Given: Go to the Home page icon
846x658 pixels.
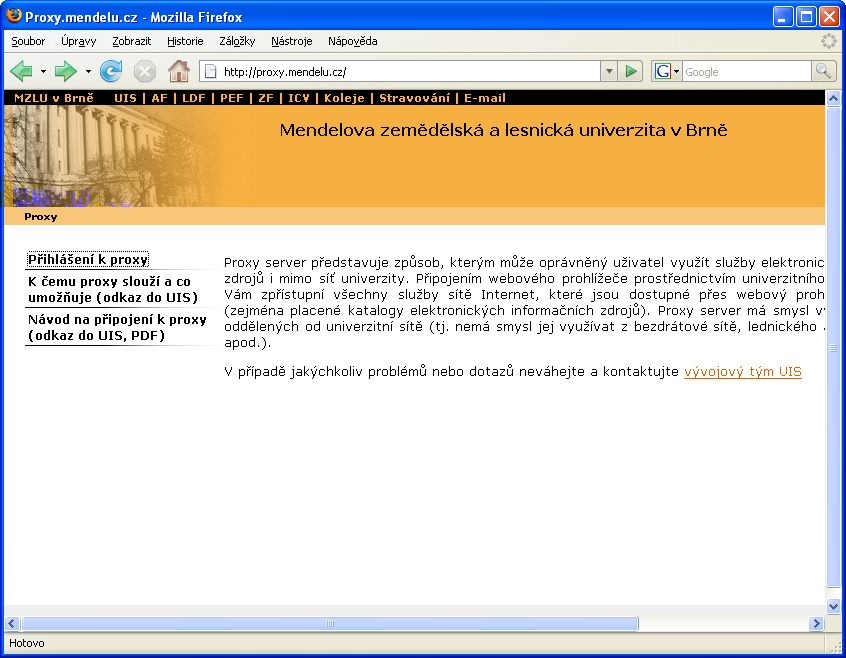Looking at the screenshot, I should pyautogui.click(x=179, y=71).
